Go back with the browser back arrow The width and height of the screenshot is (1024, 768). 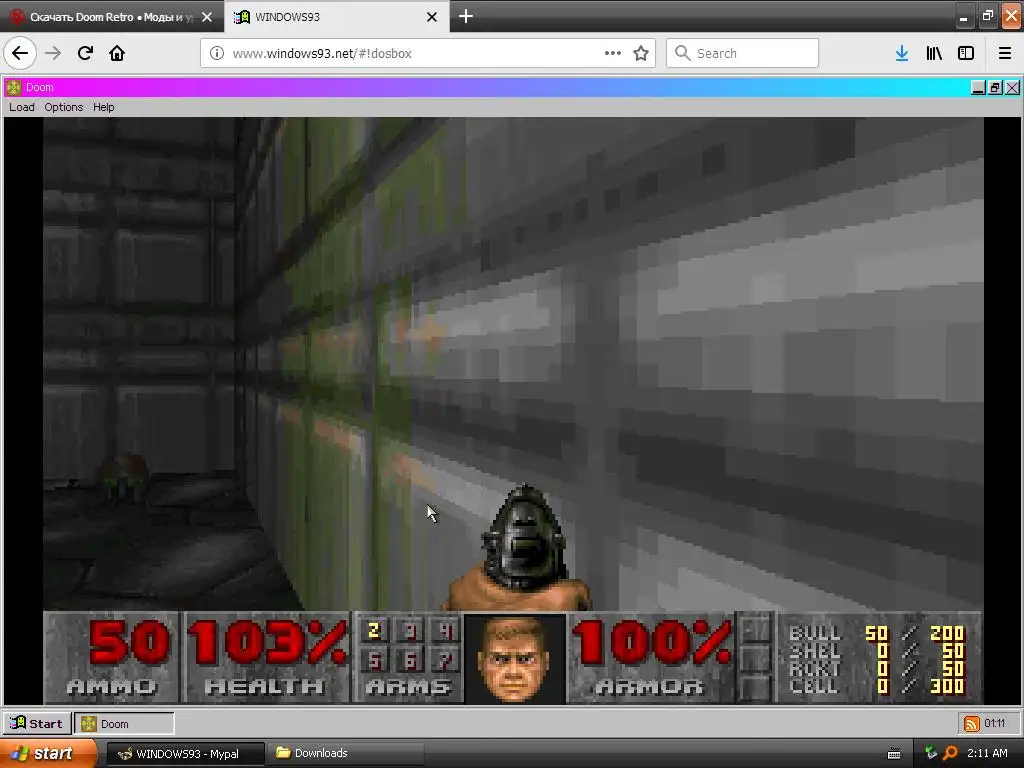pyautogui.click(x=20, y=53)
